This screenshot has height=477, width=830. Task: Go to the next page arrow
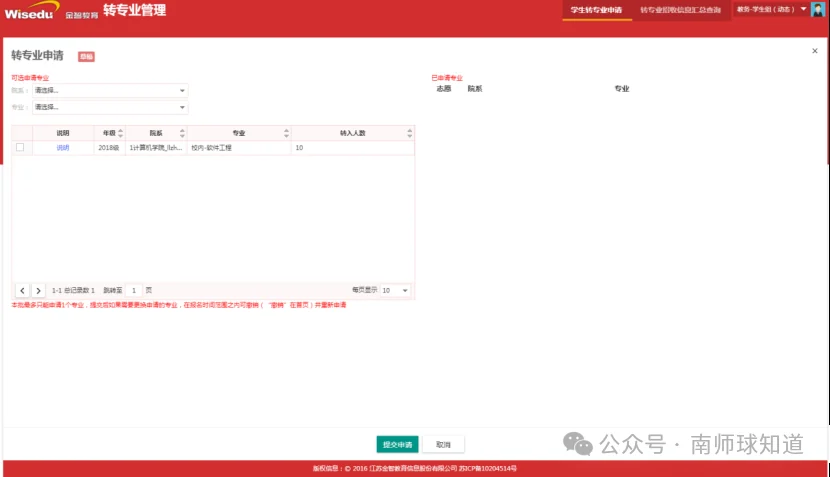(38, 290)
